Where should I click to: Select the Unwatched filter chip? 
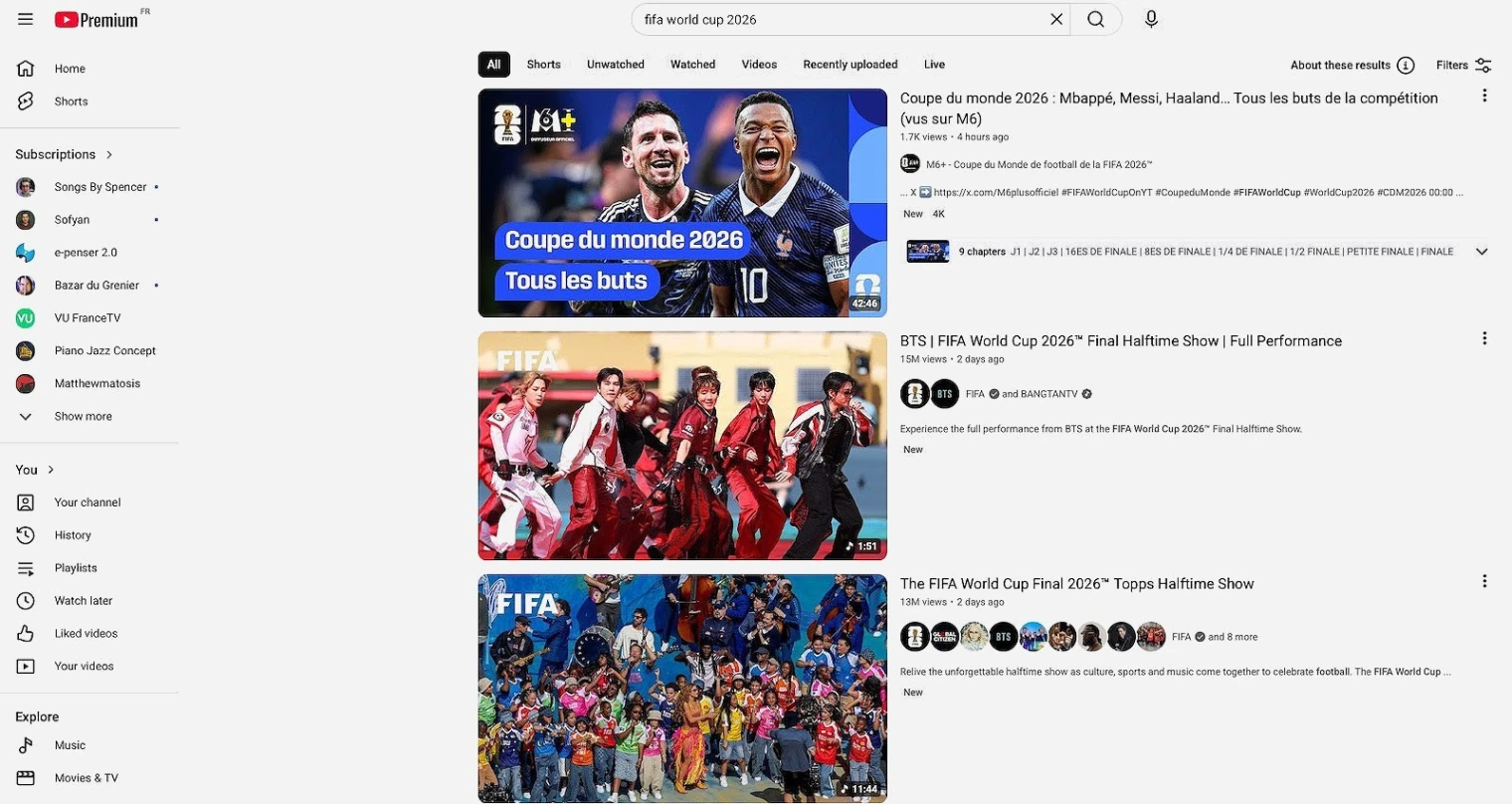[x=616, y=65]
